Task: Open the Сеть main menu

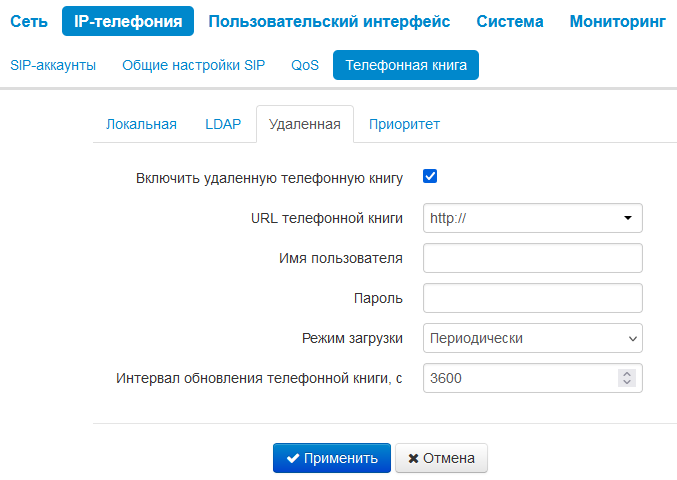Action: 29,21
